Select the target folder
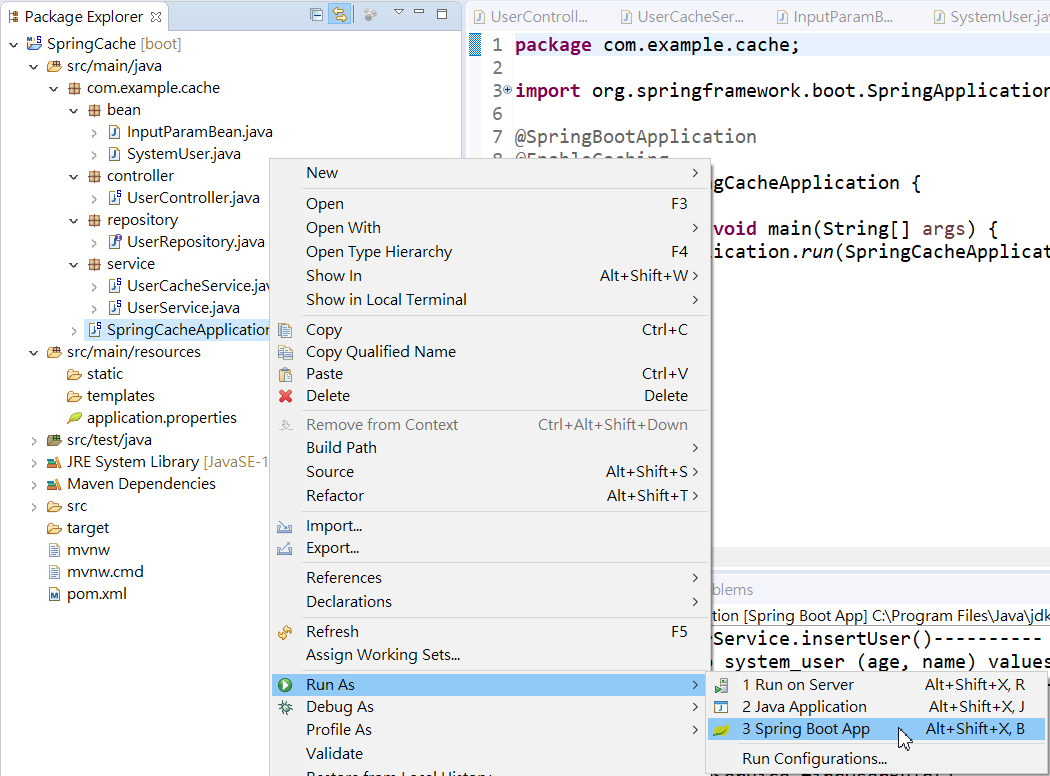The width and height of the screenshot is (1050, 776). 88,528
